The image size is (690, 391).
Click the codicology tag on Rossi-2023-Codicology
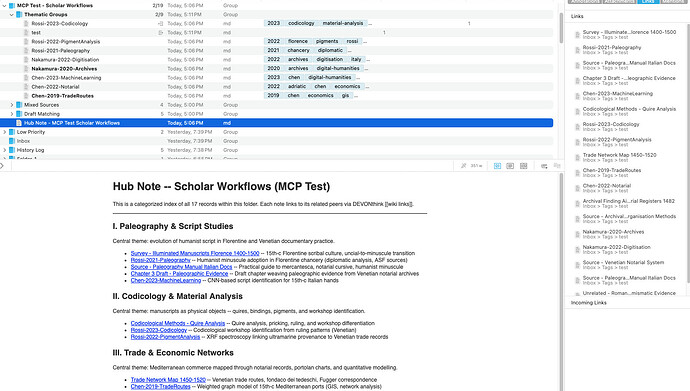coord(301,23)
